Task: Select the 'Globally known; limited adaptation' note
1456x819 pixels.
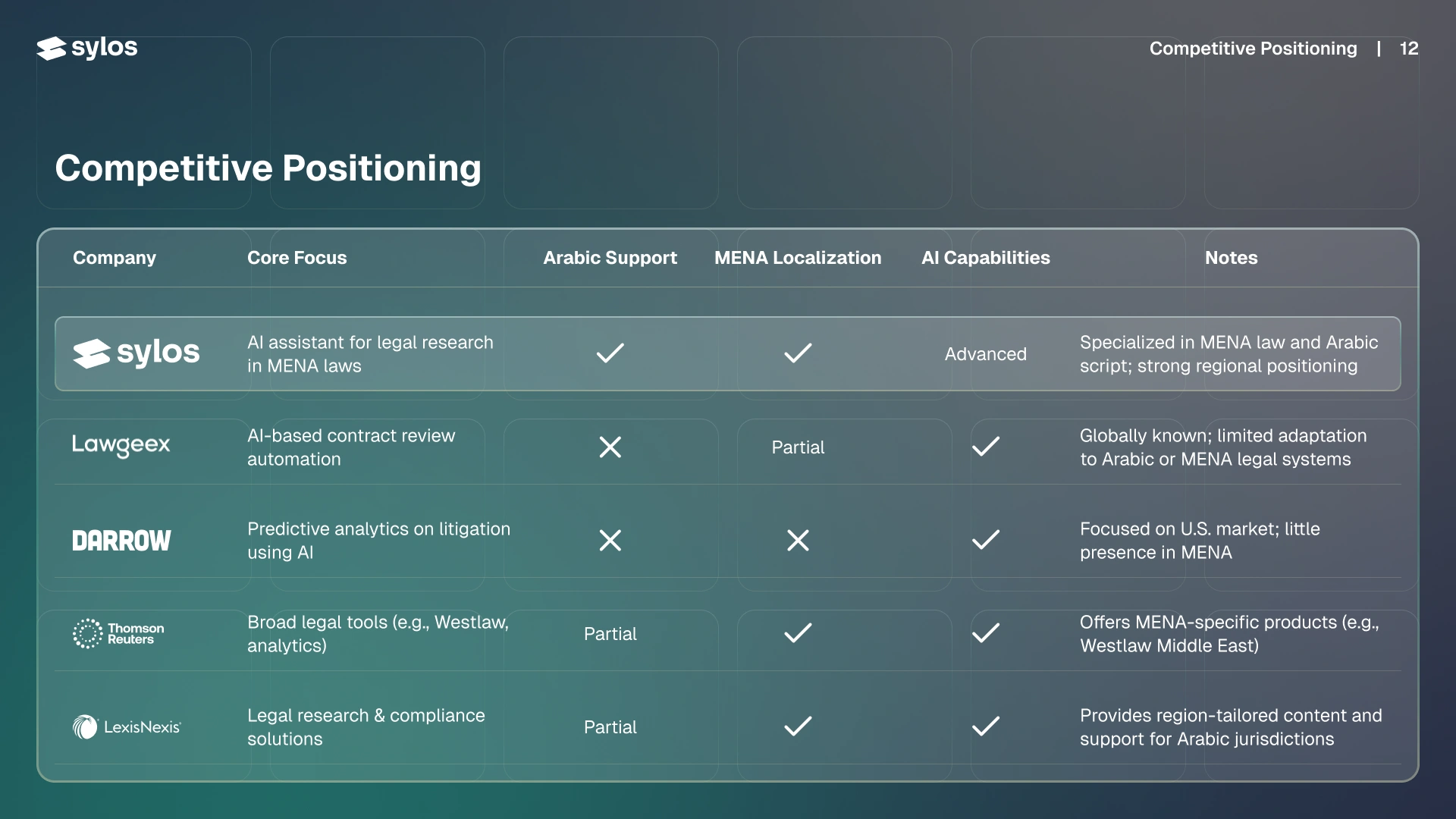Action: point(1223,447)
